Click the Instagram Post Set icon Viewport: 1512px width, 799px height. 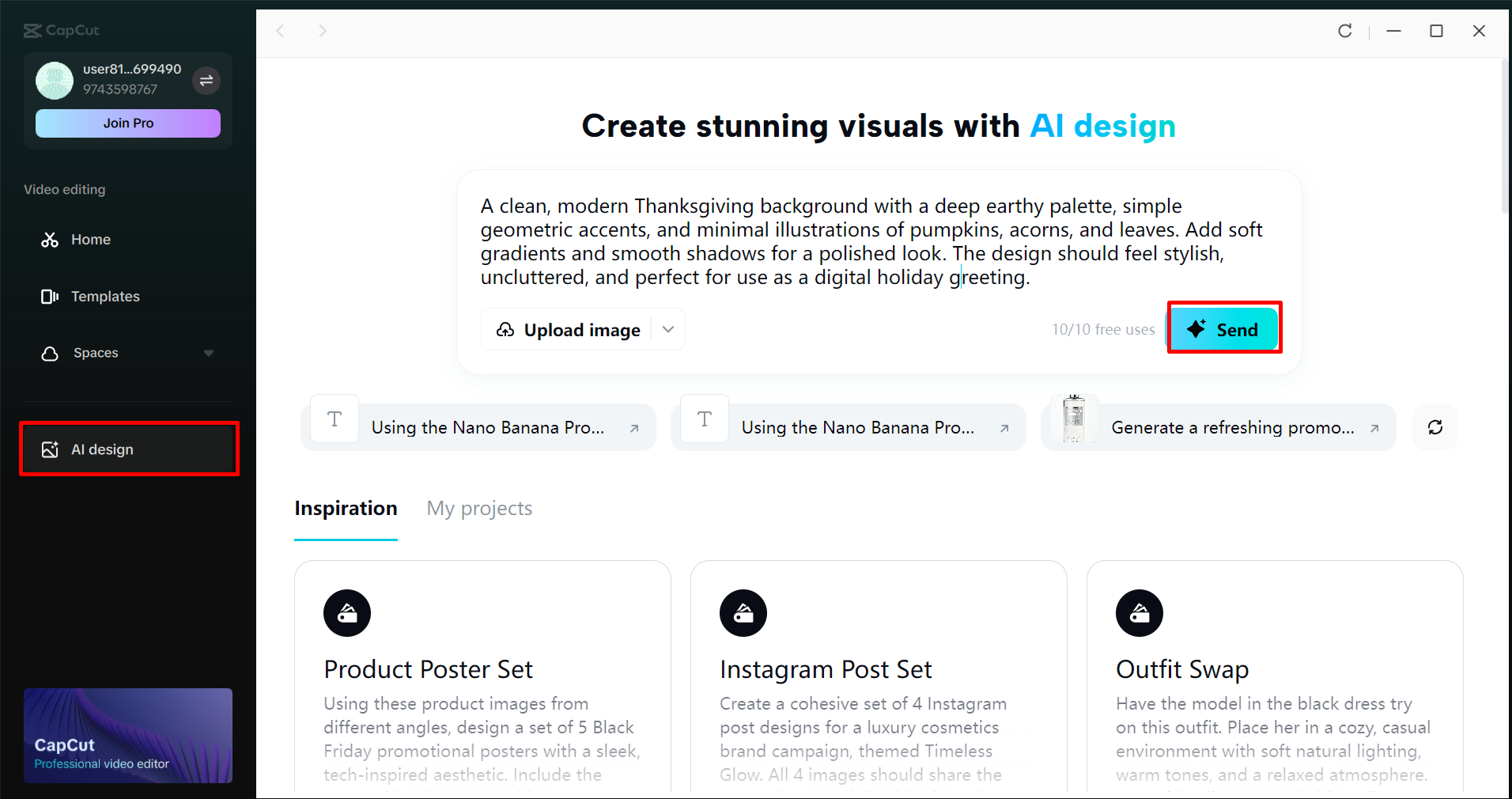point(743,613)
